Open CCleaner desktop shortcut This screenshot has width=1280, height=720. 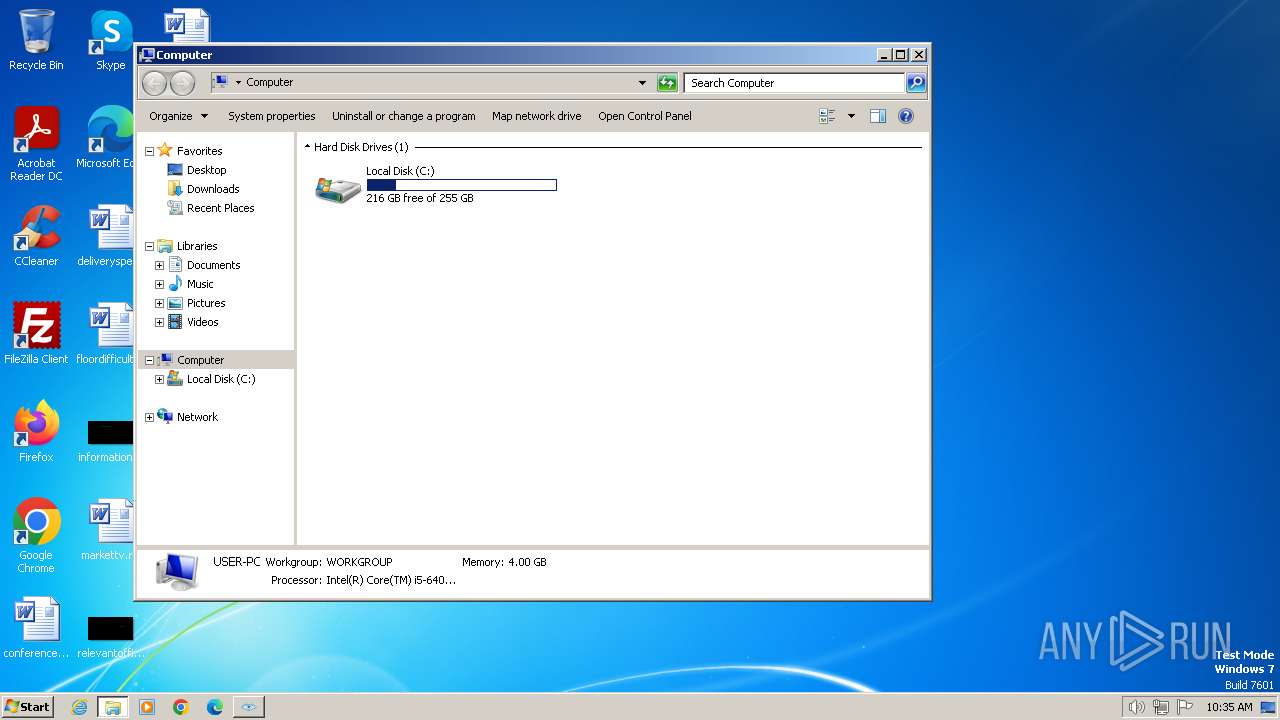(36, 236)
